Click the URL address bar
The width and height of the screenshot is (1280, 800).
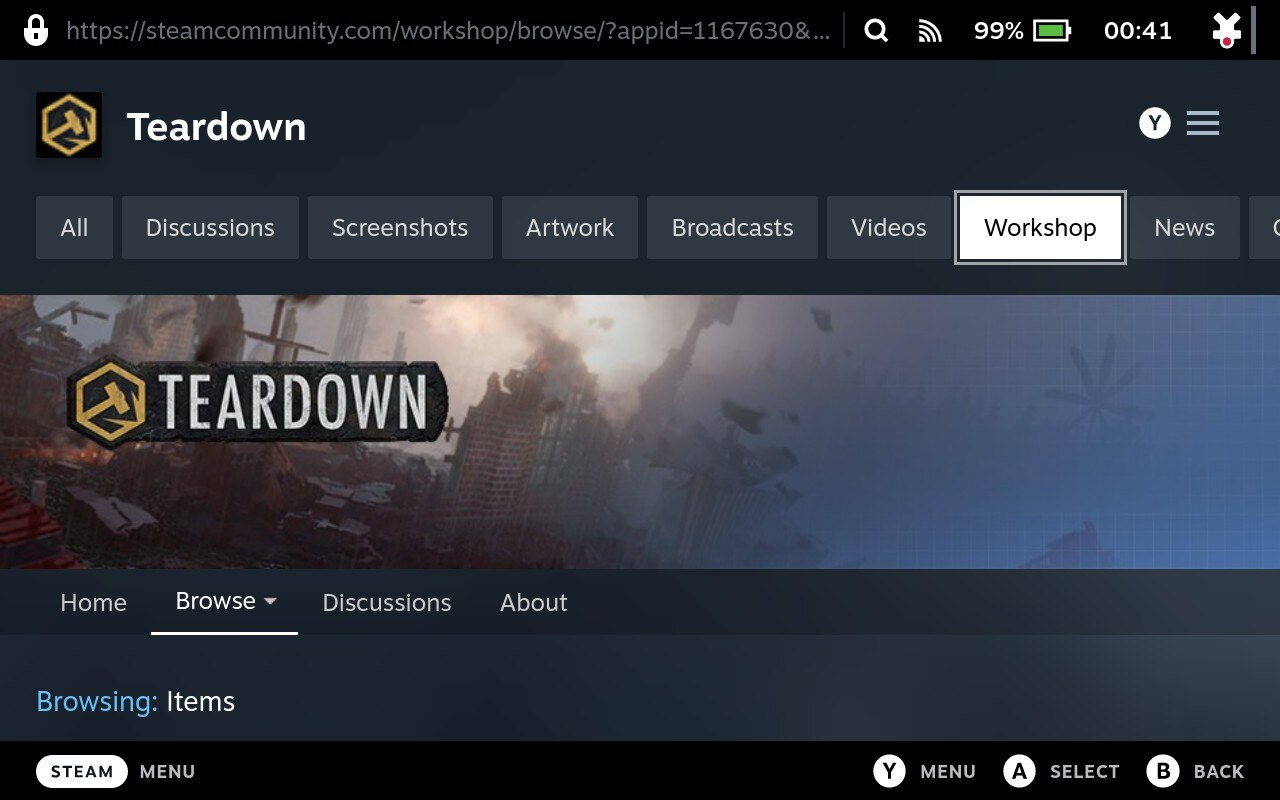tap(448, 31)
